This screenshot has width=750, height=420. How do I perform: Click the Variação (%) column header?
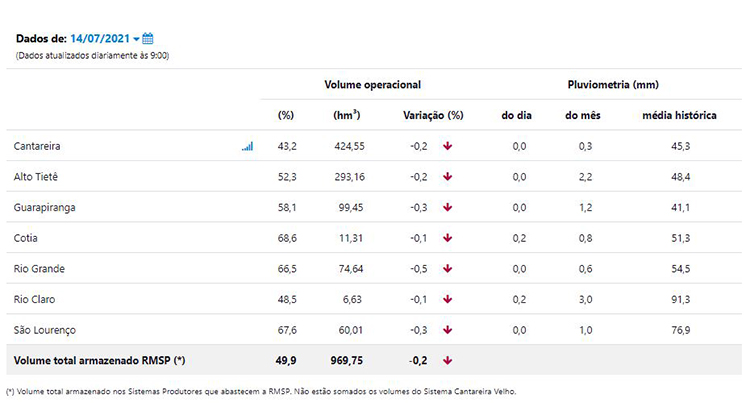433,115
